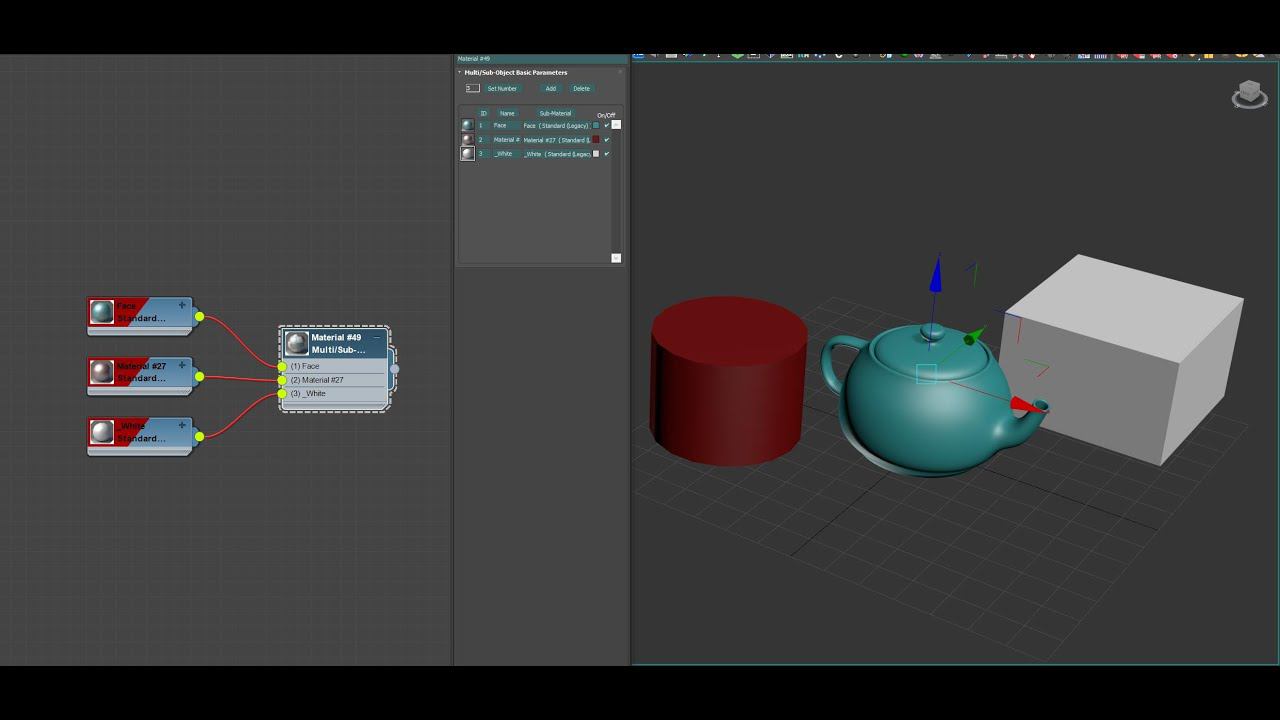Expand the Face node with plus icon
Screen dimensions: 1280x720
[182, 305]
